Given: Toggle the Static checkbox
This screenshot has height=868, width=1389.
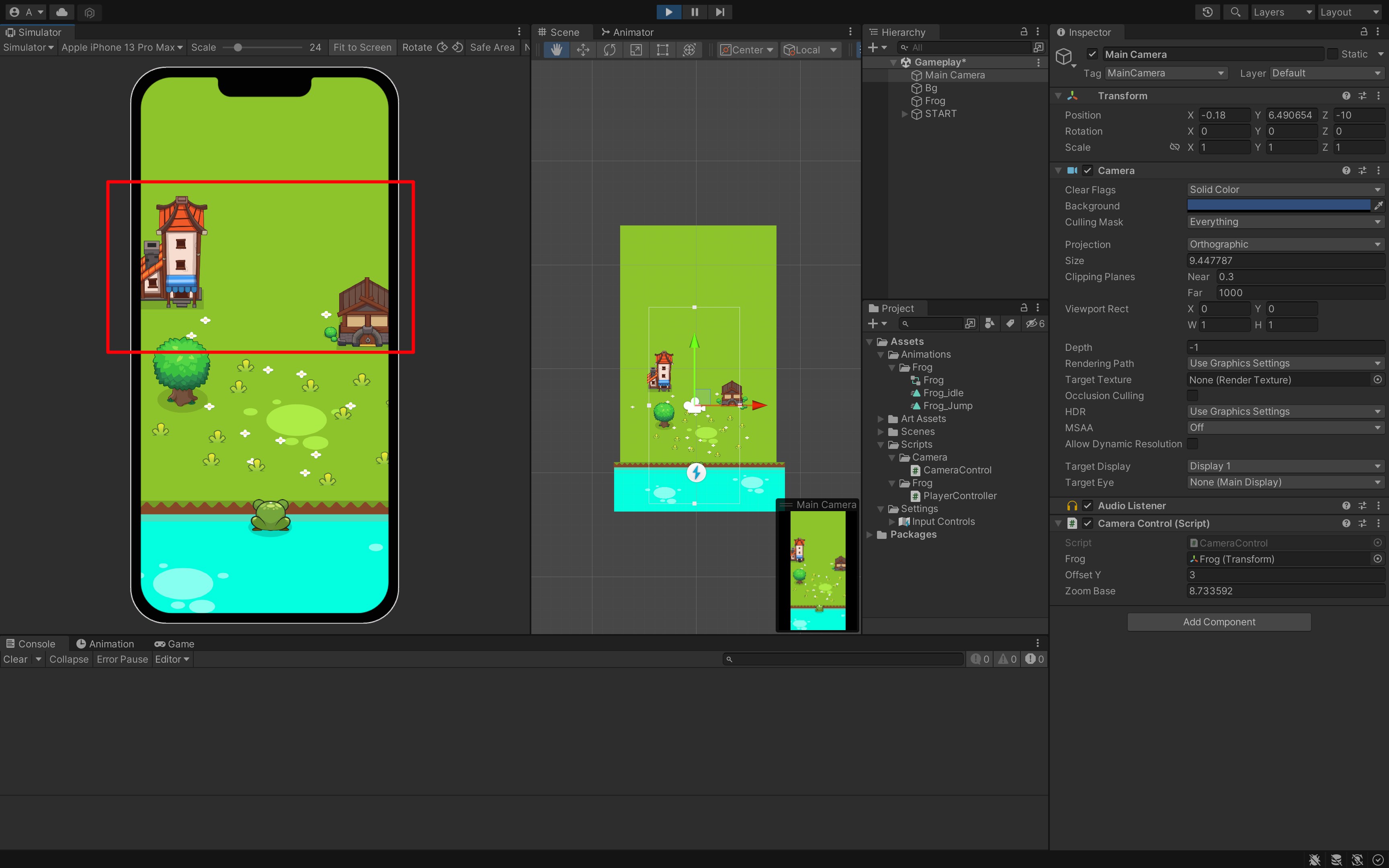Looking at the screenshot, I should click(x=1333, y=54).
